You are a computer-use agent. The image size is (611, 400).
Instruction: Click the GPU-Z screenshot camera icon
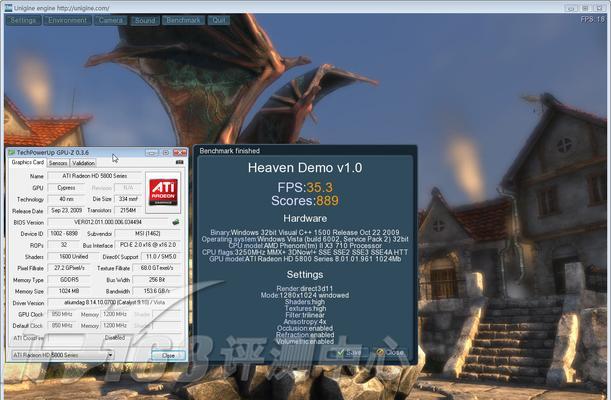click(179, 162)
